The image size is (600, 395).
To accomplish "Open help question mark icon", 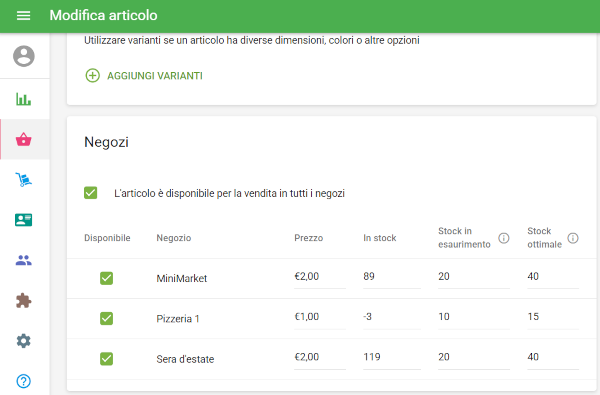I will [x=23, y=381].
